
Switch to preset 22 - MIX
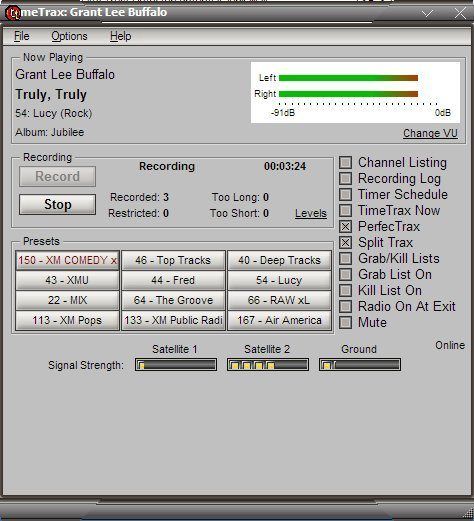coord(67,300)
